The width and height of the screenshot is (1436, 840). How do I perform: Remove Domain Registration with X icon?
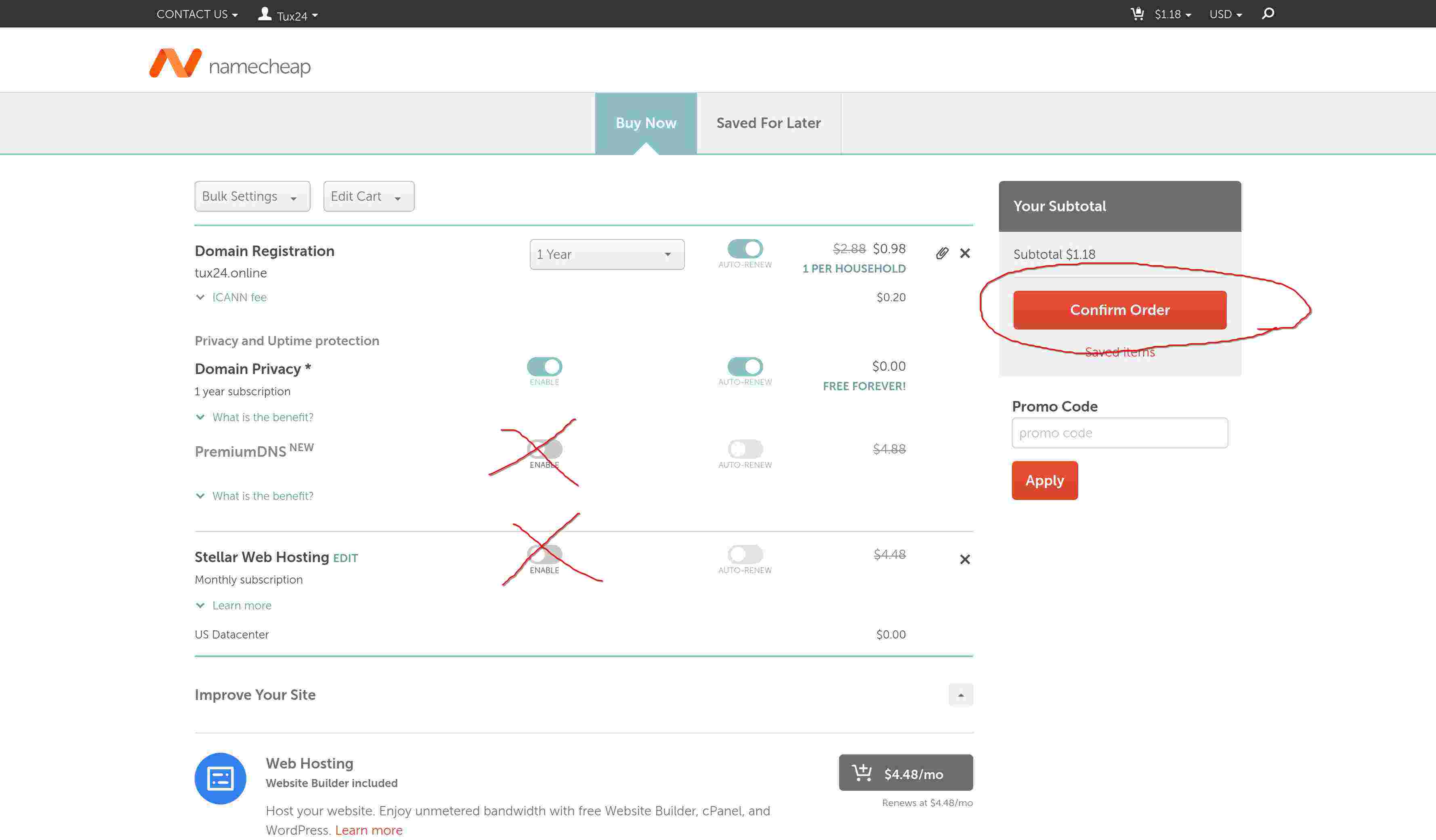965,253
